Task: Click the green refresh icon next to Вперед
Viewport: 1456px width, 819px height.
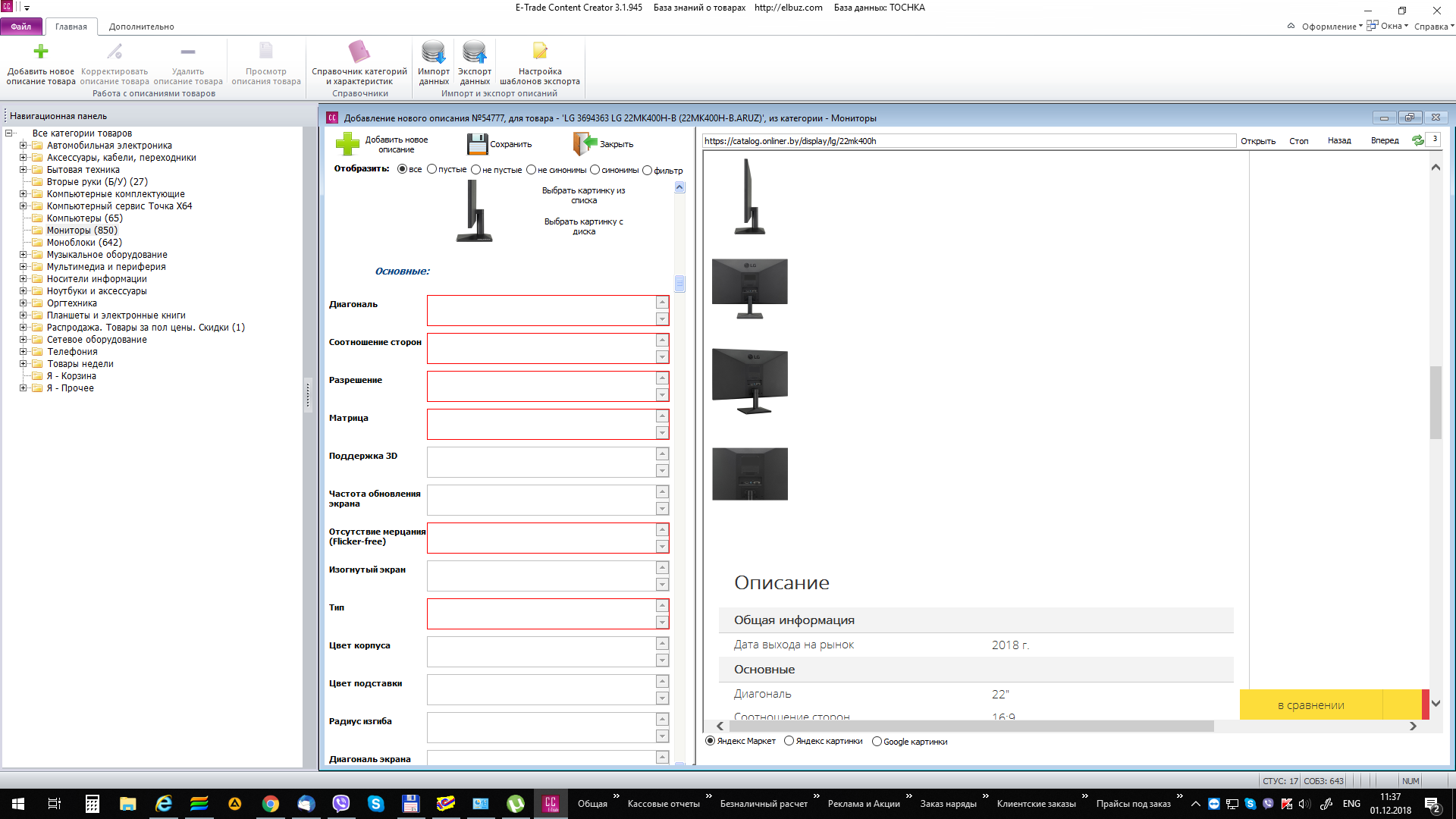Action: click(x=1417, y=140)
